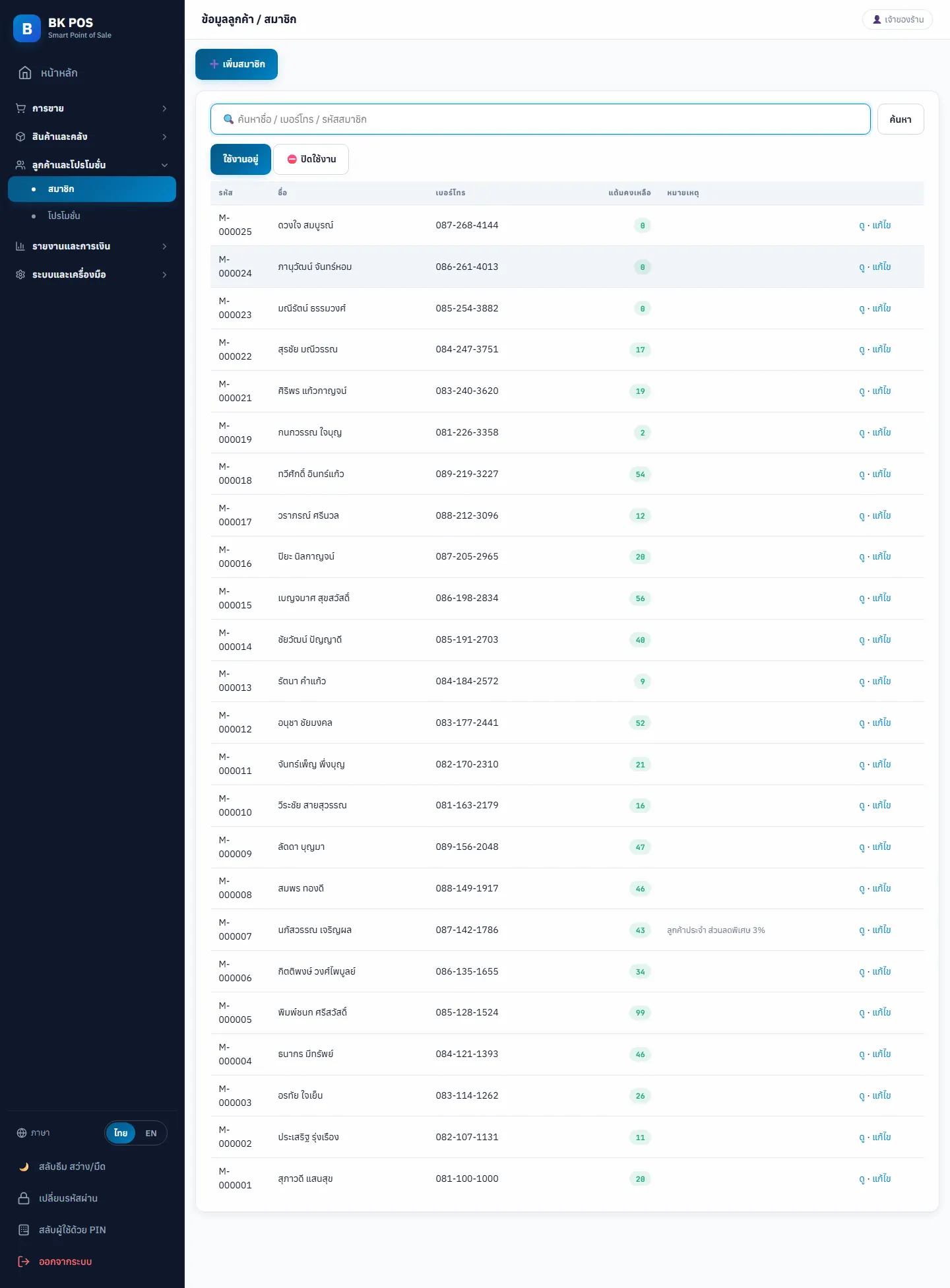Focus the ค้นหาชื่อ / เบอร์โทร / รหัสสมาชิก search box
Image resolution: width=950 pixels, height=1288 pixels.
(540, 119)
